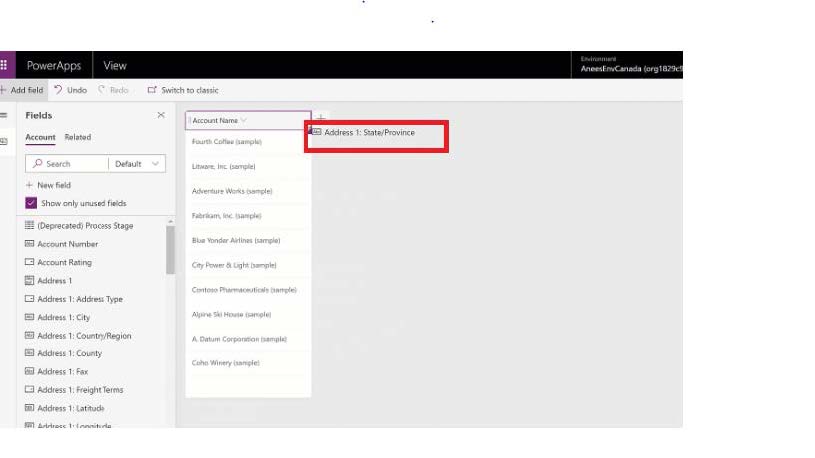Screen dimensions: 815x458
Task: Click the Address Type option set icon
Action: [x=30, y=298]
